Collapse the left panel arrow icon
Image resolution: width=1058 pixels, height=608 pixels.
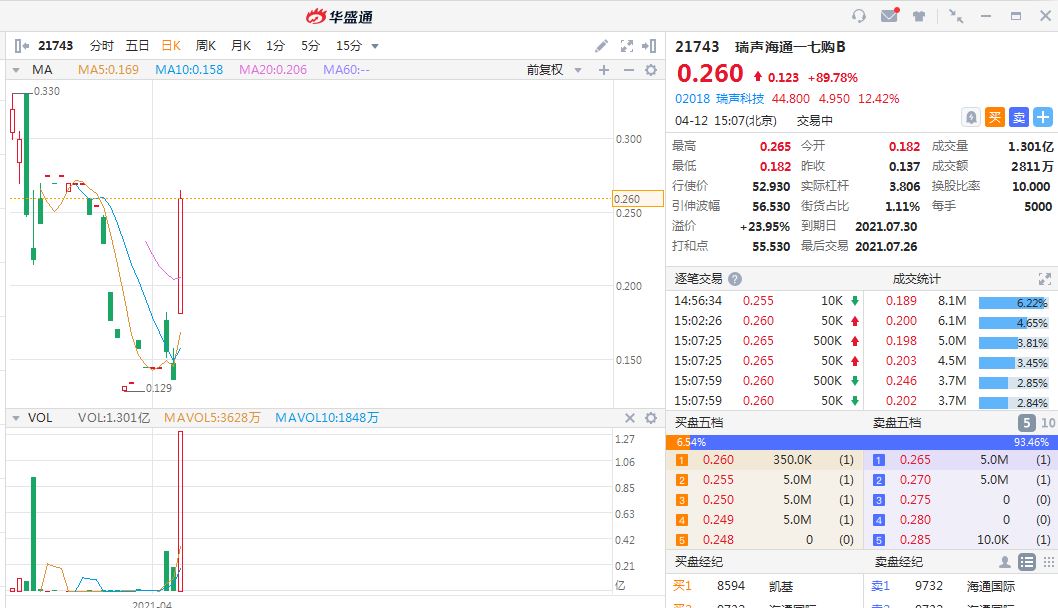point(21,46)
